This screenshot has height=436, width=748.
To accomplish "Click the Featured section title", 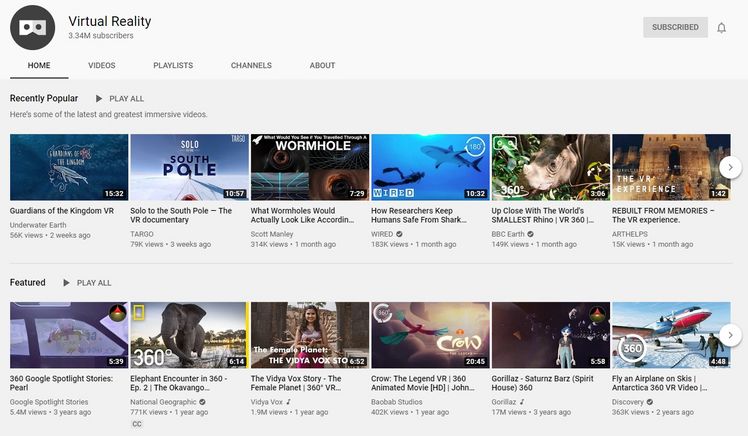I will coord(28,282).
